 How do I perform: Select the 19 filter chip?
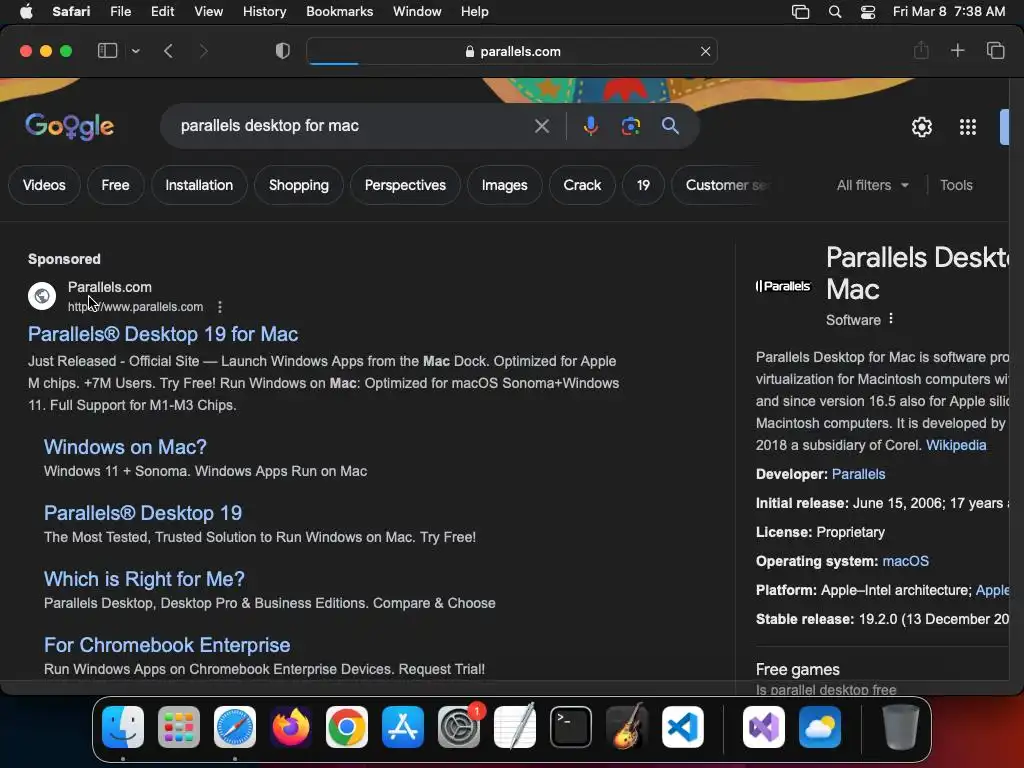click(x=643, y=185)
